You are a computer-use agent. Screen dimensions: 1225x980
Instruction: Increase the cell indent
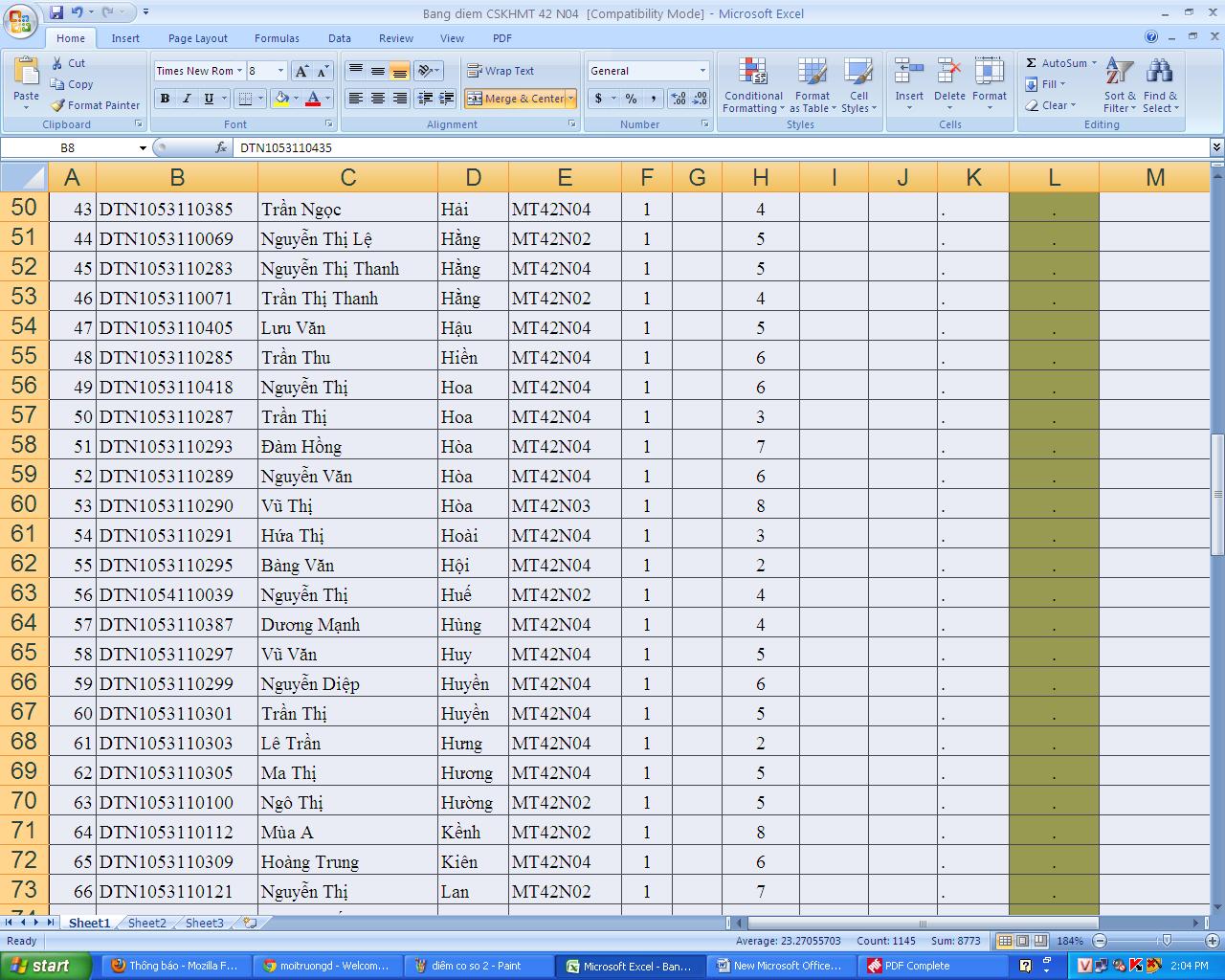pos(447,99)
